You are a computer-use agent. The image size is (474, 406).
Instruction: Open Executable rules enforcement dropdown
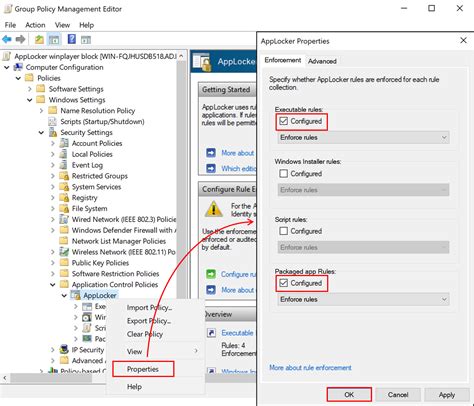(x=363, y=137)
